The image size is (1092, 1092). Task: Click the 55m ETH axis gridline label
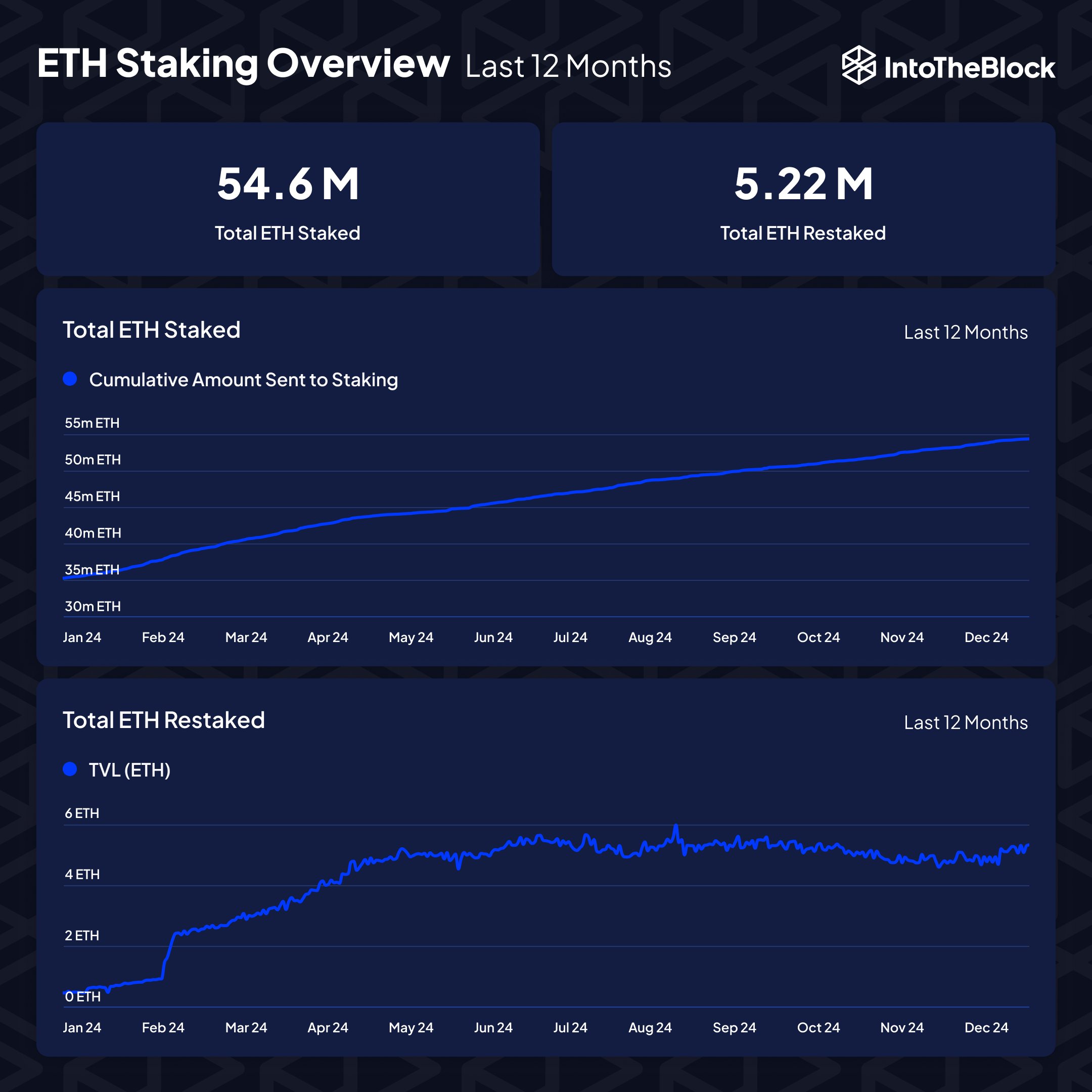coord(93,423)
